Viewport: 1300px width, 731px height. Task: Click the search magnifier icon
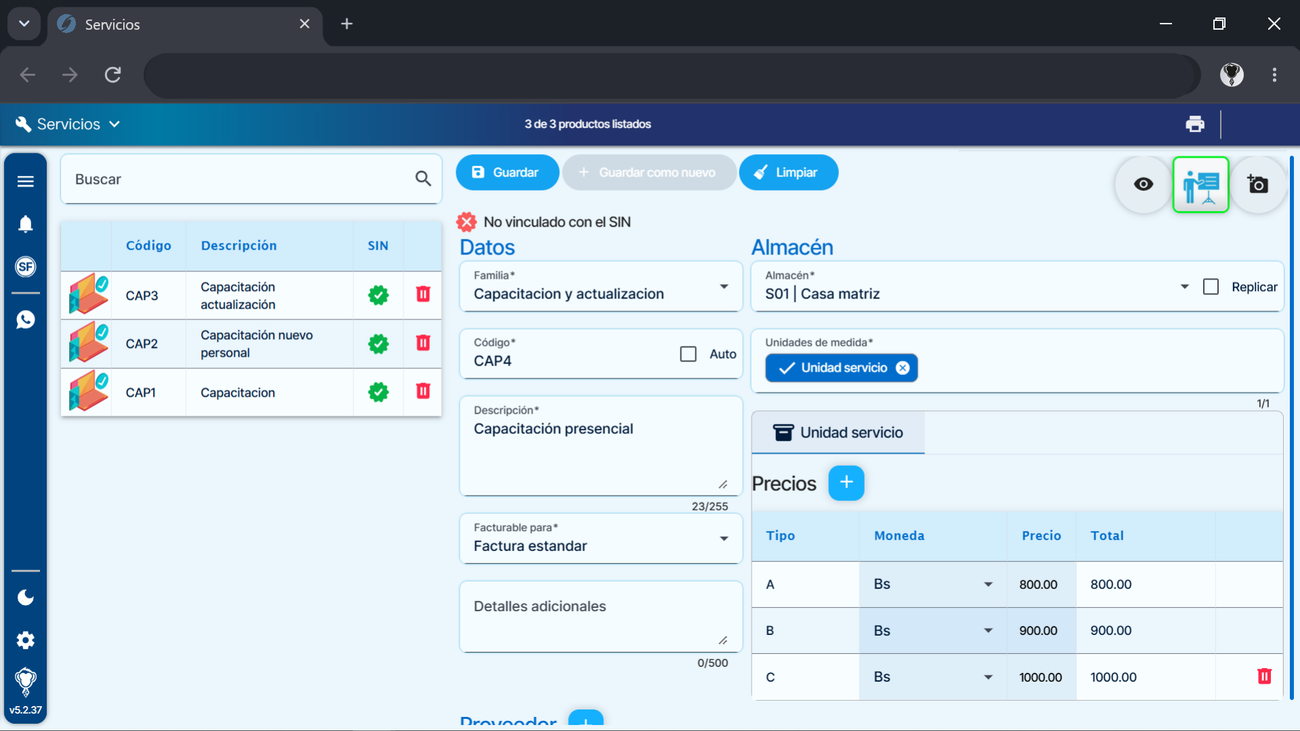tap(423, 179)
